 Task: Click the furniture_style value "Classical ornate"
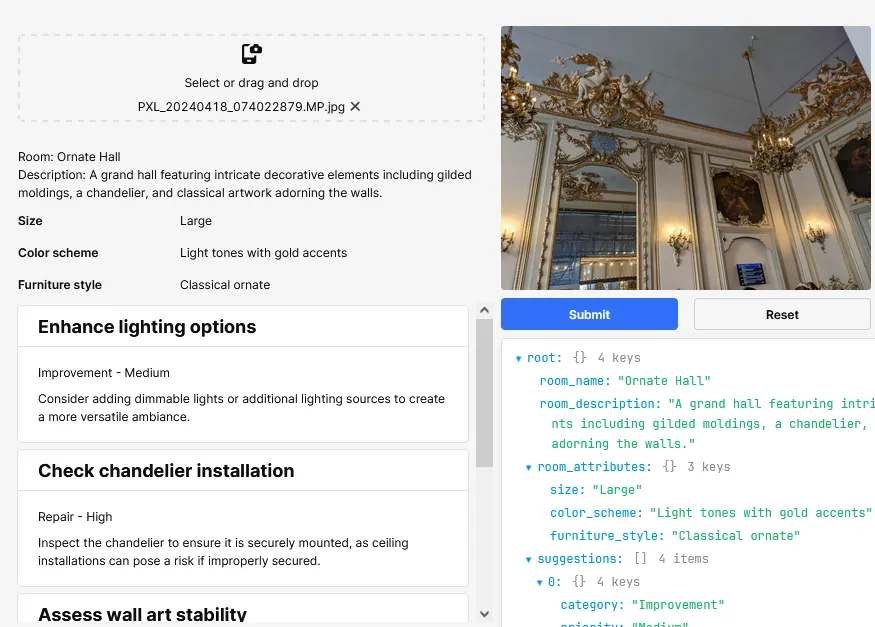pos(735,536)
